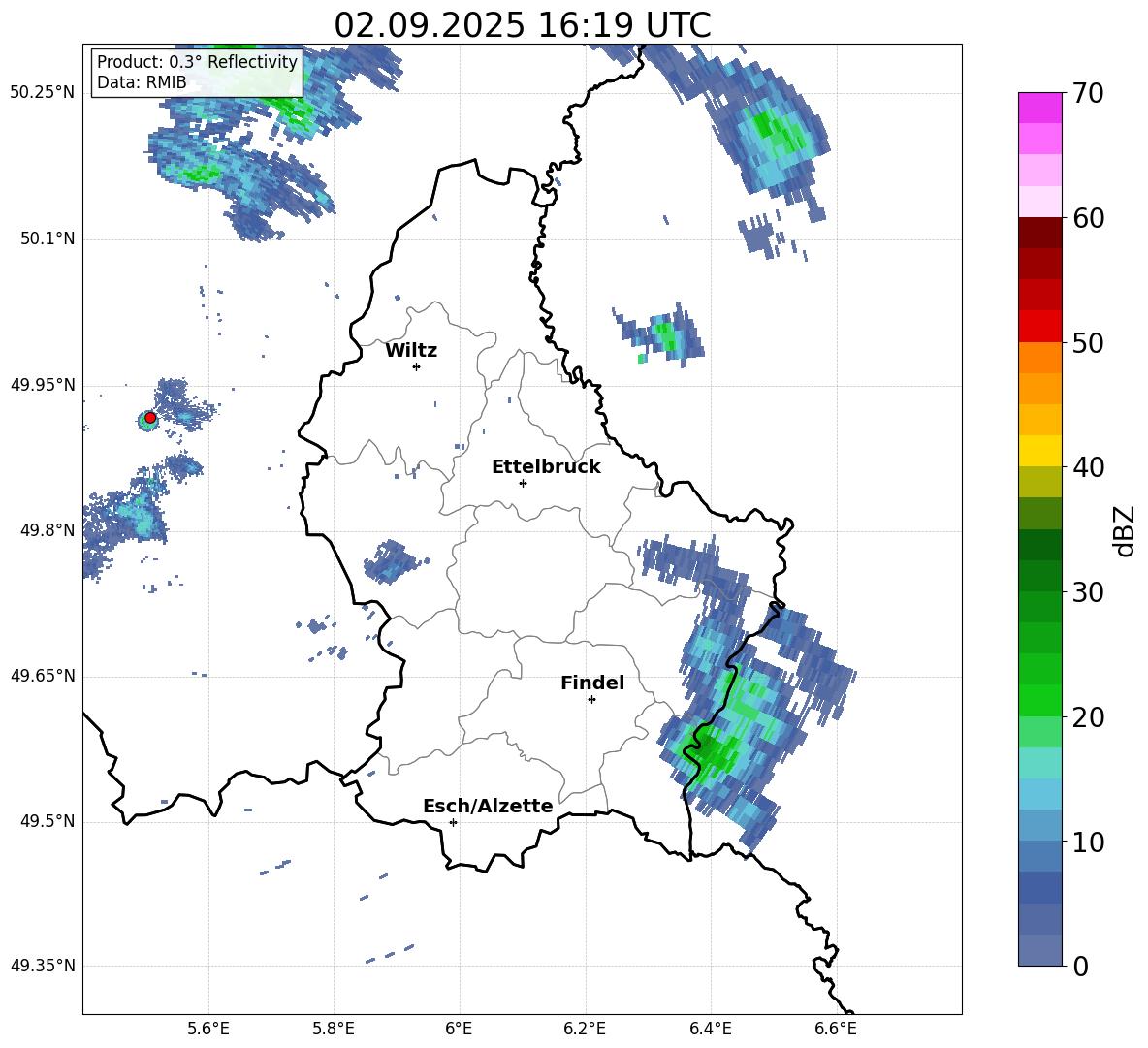Screen dimensions: 1148x1048
Task: Click the 49.5°N latitude label
Action: point(48,822)
